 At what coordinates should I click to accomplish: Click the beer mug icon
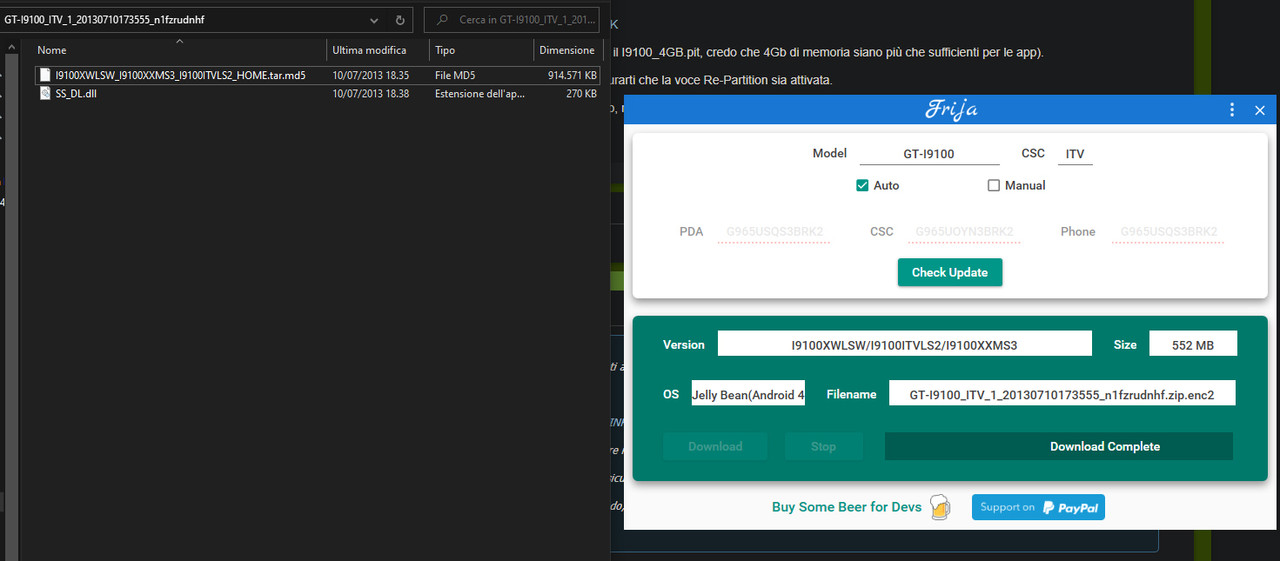pos(940,507)
